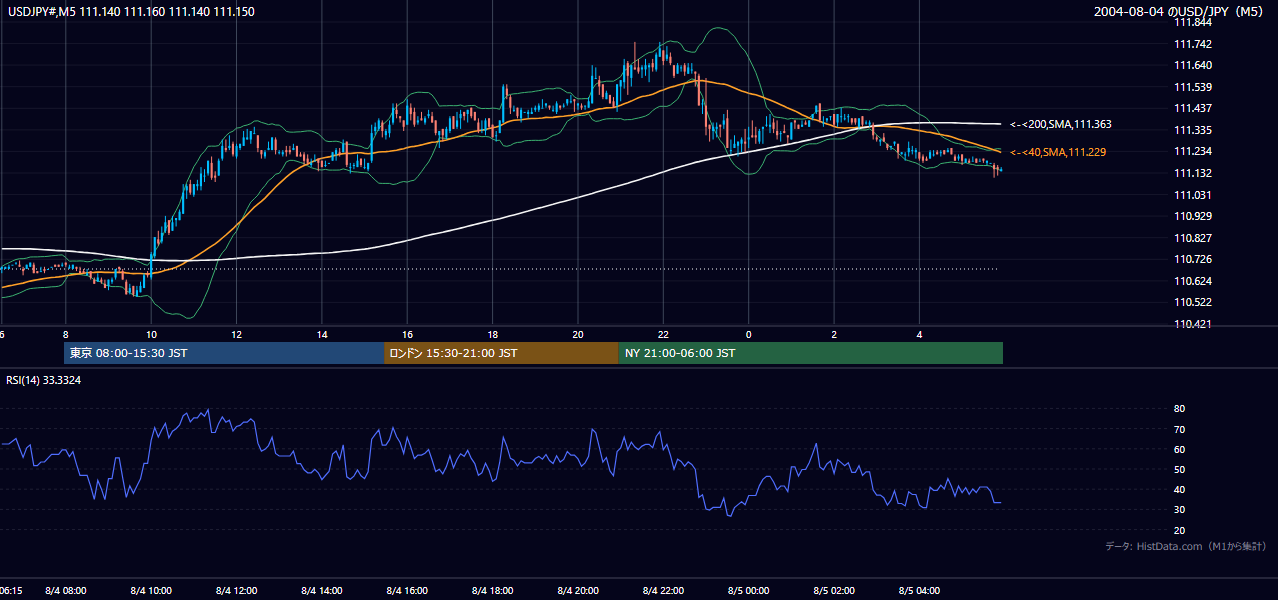Select the ロンドン 15:30-21:00 JST session bar
The image size is (1278, 600).
point(501,353)
